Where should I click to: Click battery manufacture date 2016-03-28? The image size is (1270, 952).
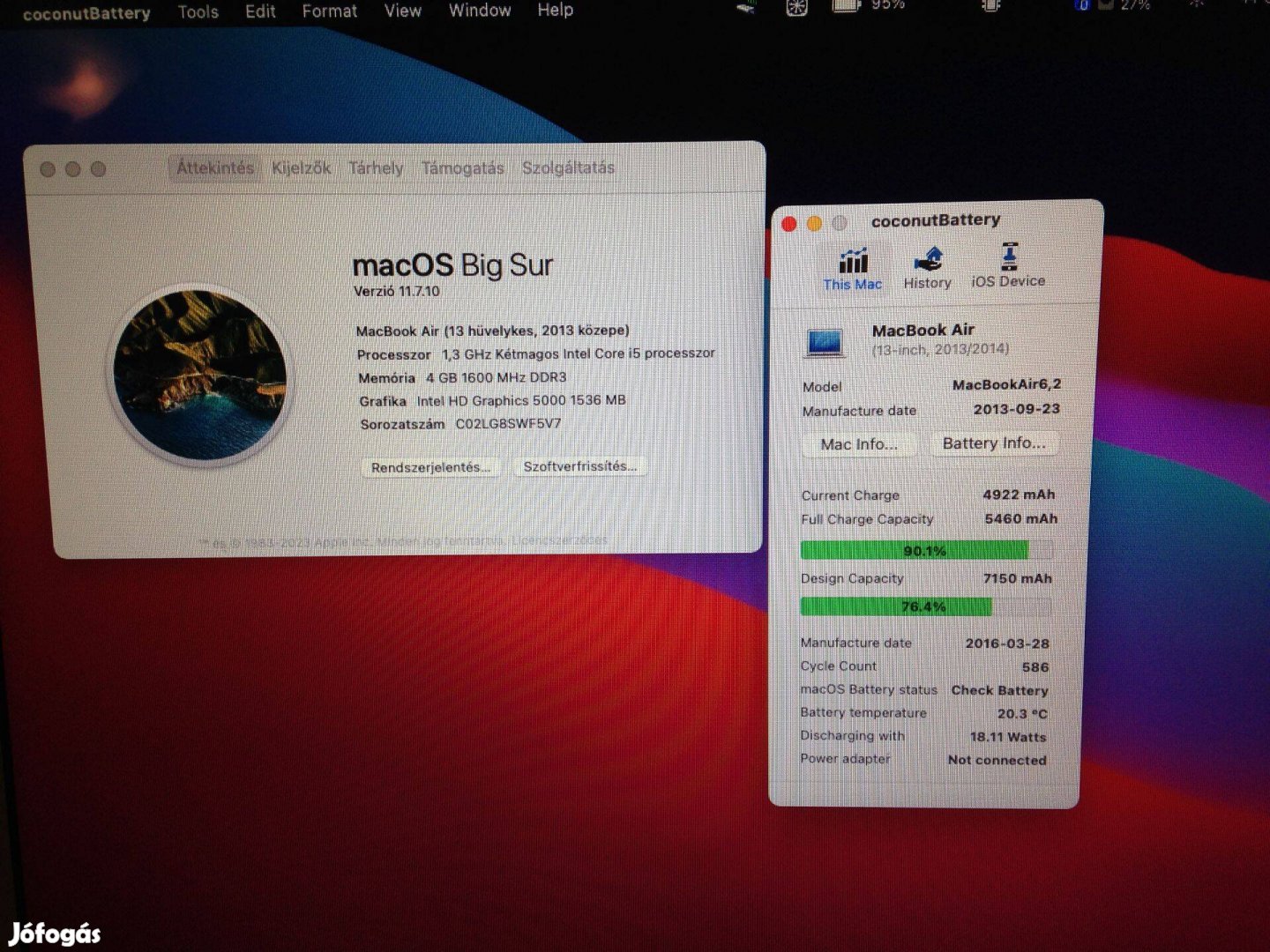click(x=1007, y=643)
